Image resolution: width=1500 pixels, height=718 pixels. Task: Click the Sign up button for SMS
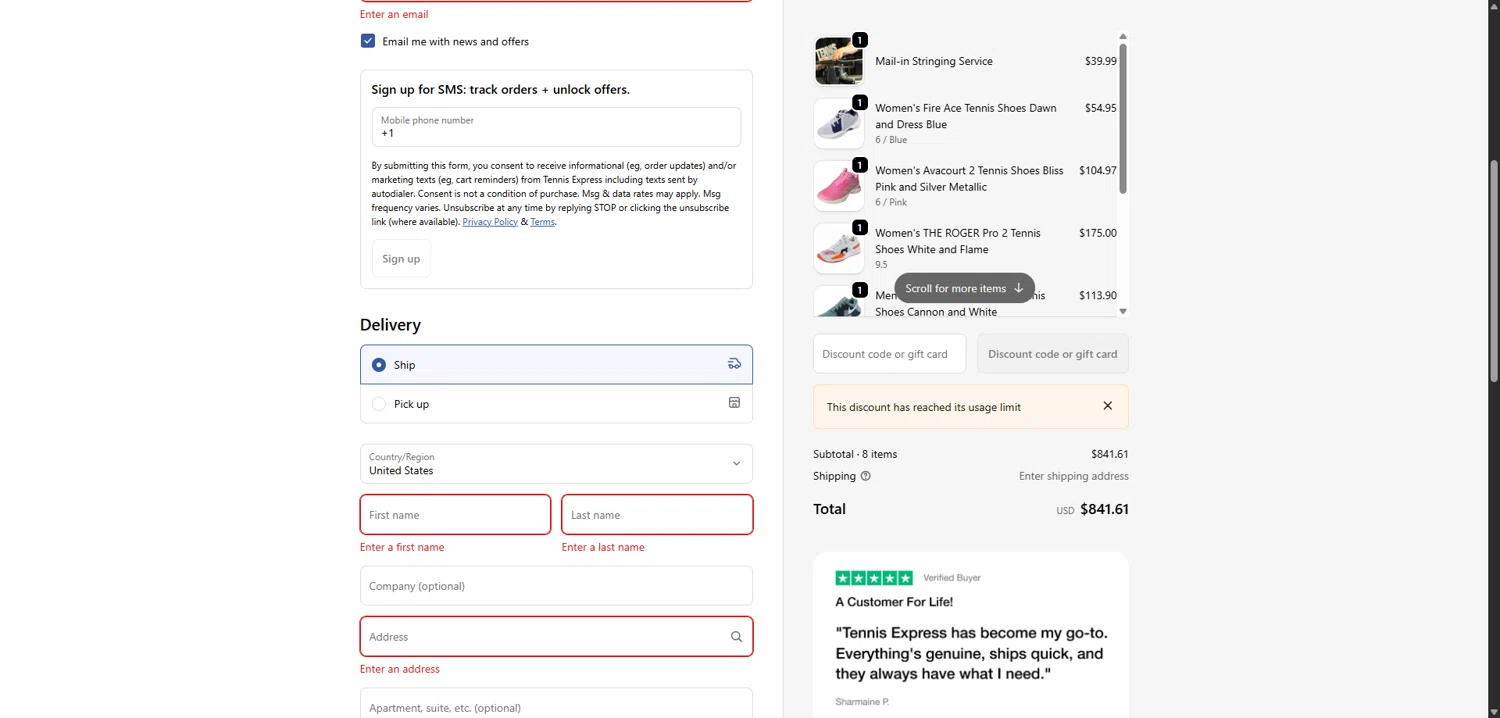coord(401,259)
